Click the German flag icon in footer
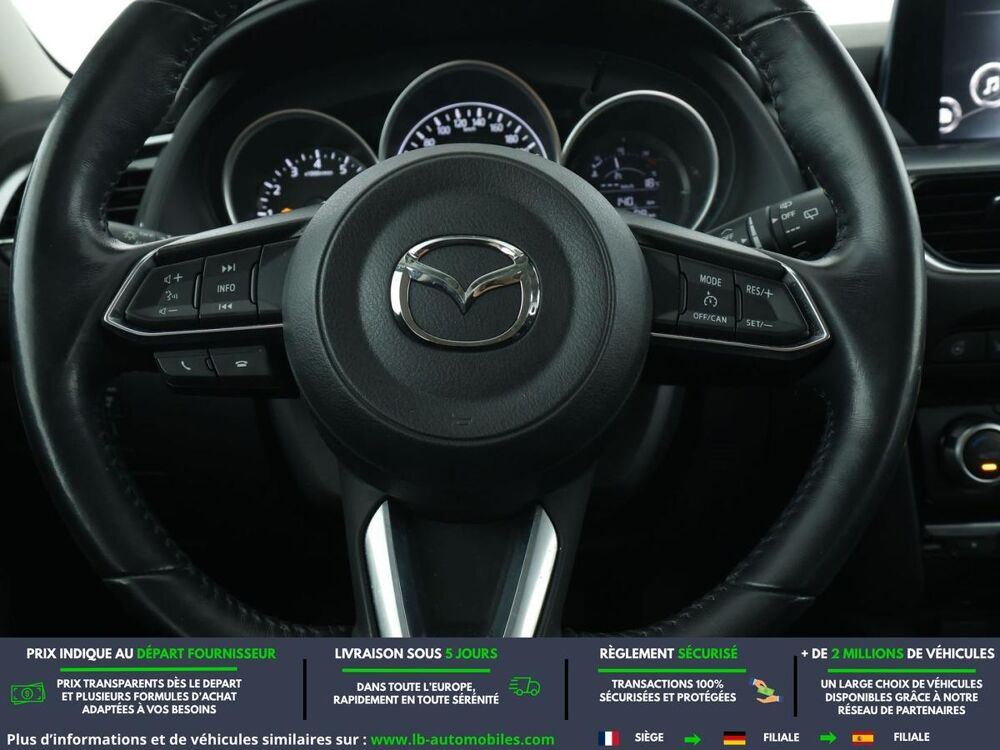This screenshot has width=1000, height=750. click(x=735, y=738)
